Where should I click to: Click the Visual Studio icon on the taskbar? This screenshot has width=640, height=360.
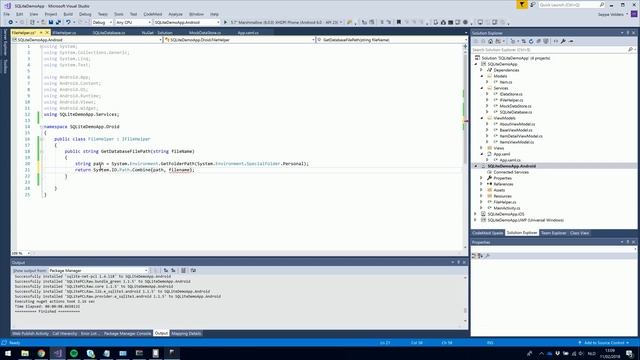coord(58,353)
